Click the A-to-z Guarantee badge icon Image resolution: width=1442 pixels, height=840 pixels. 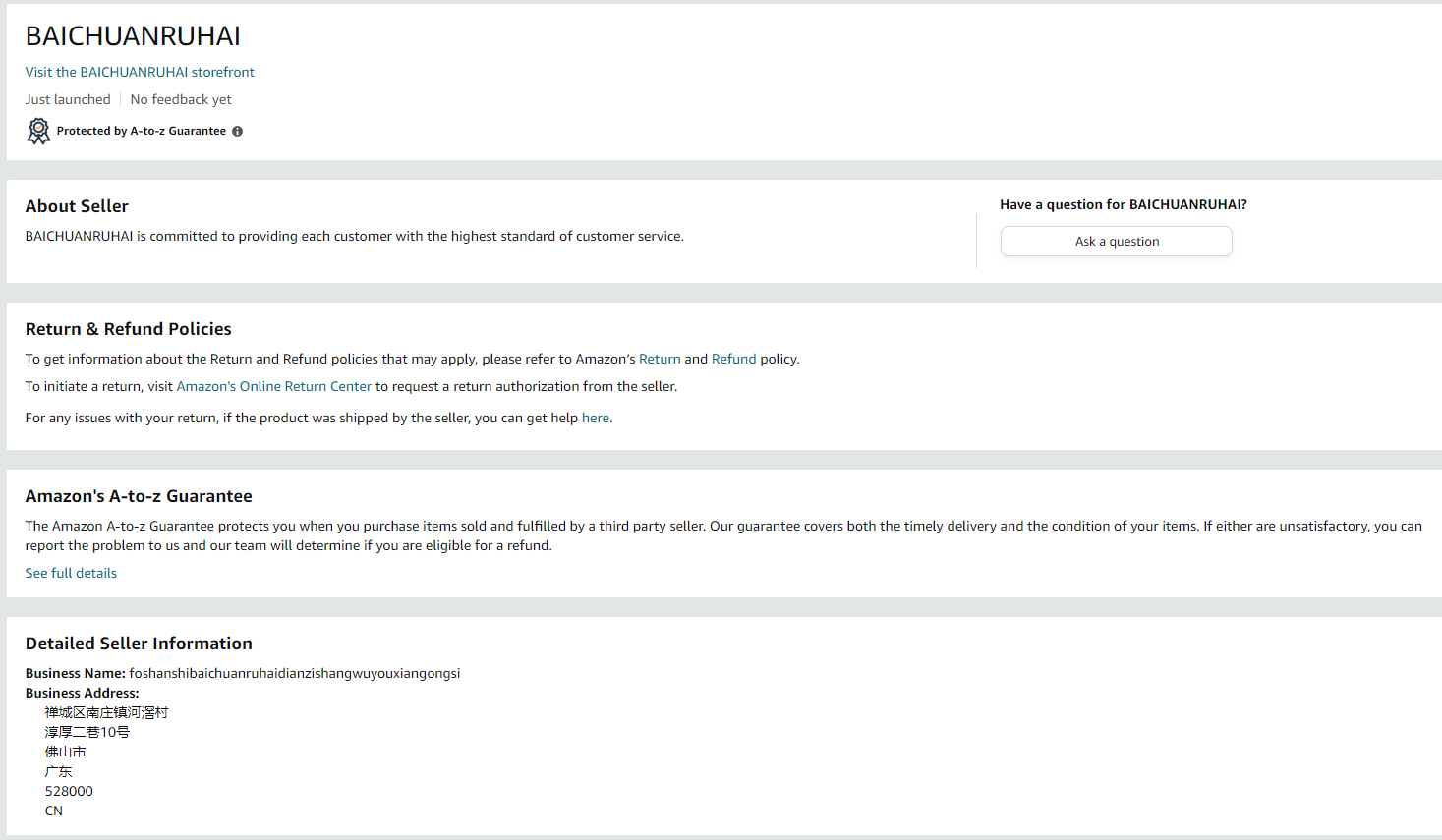38,131
